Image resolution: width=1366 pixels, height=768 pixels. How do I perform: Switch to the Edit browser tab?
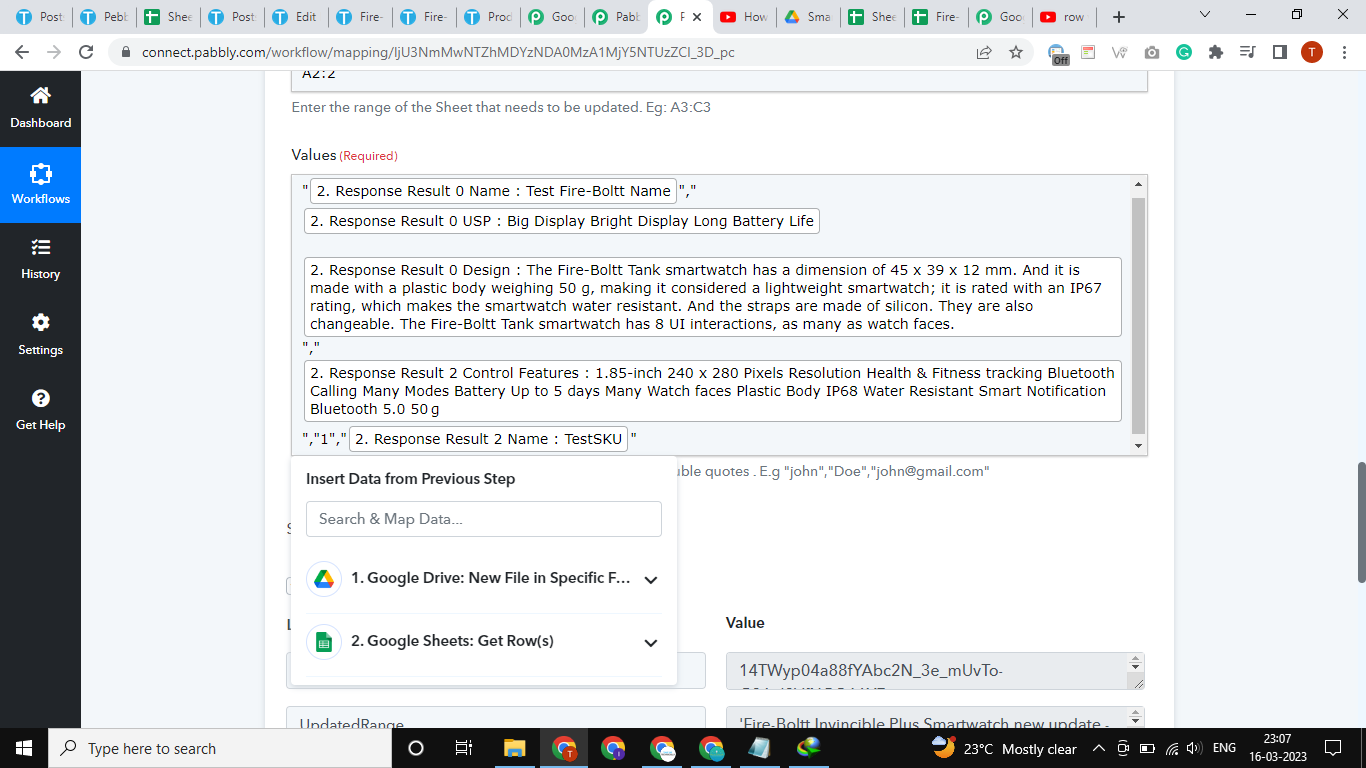pyautogui.click(x=295, y=17)
